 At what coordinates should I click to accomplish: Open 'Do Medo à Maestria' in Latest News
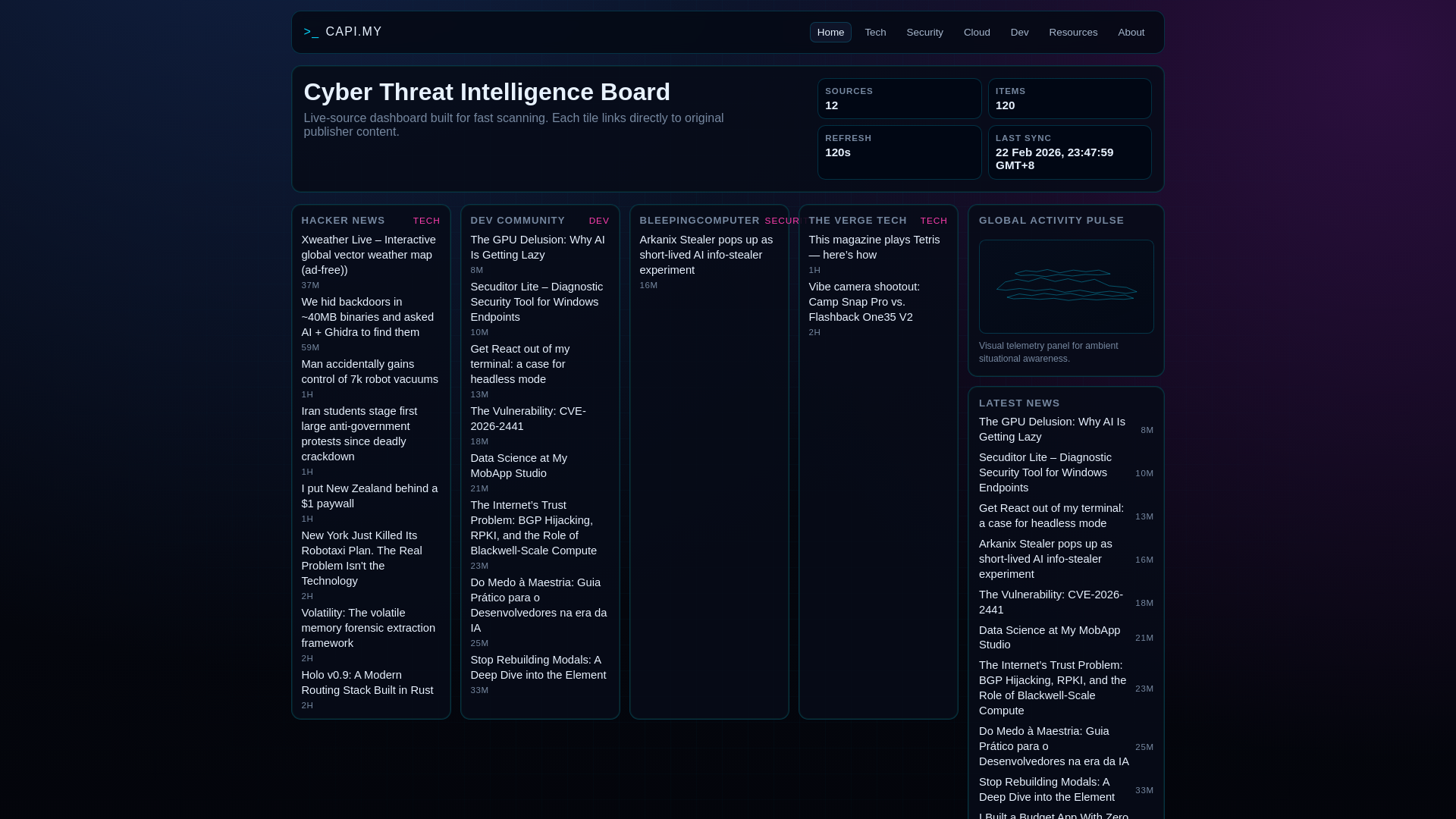1055,746
